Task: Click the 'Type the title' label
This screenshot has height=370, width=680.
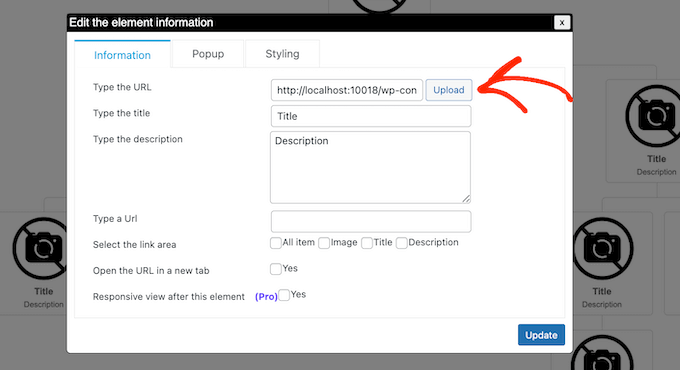Action: (121, 113)
